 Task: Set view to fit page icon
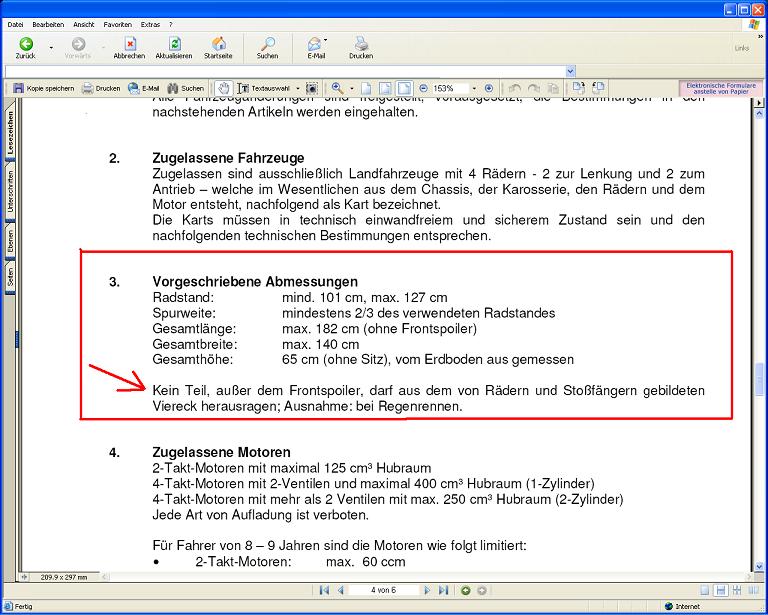click(385, 88)
